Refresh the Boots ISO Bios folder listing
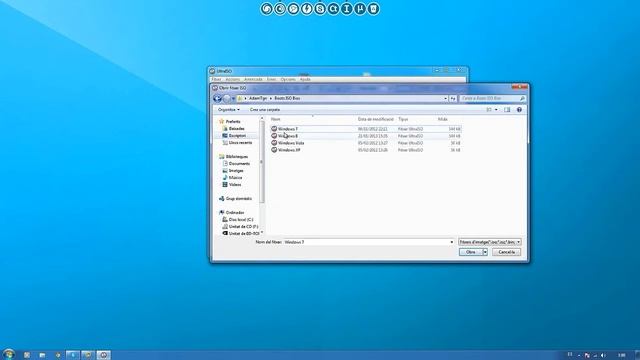Image resolution: width=640 pixels, height=360 pixels. tap(453, 98)
